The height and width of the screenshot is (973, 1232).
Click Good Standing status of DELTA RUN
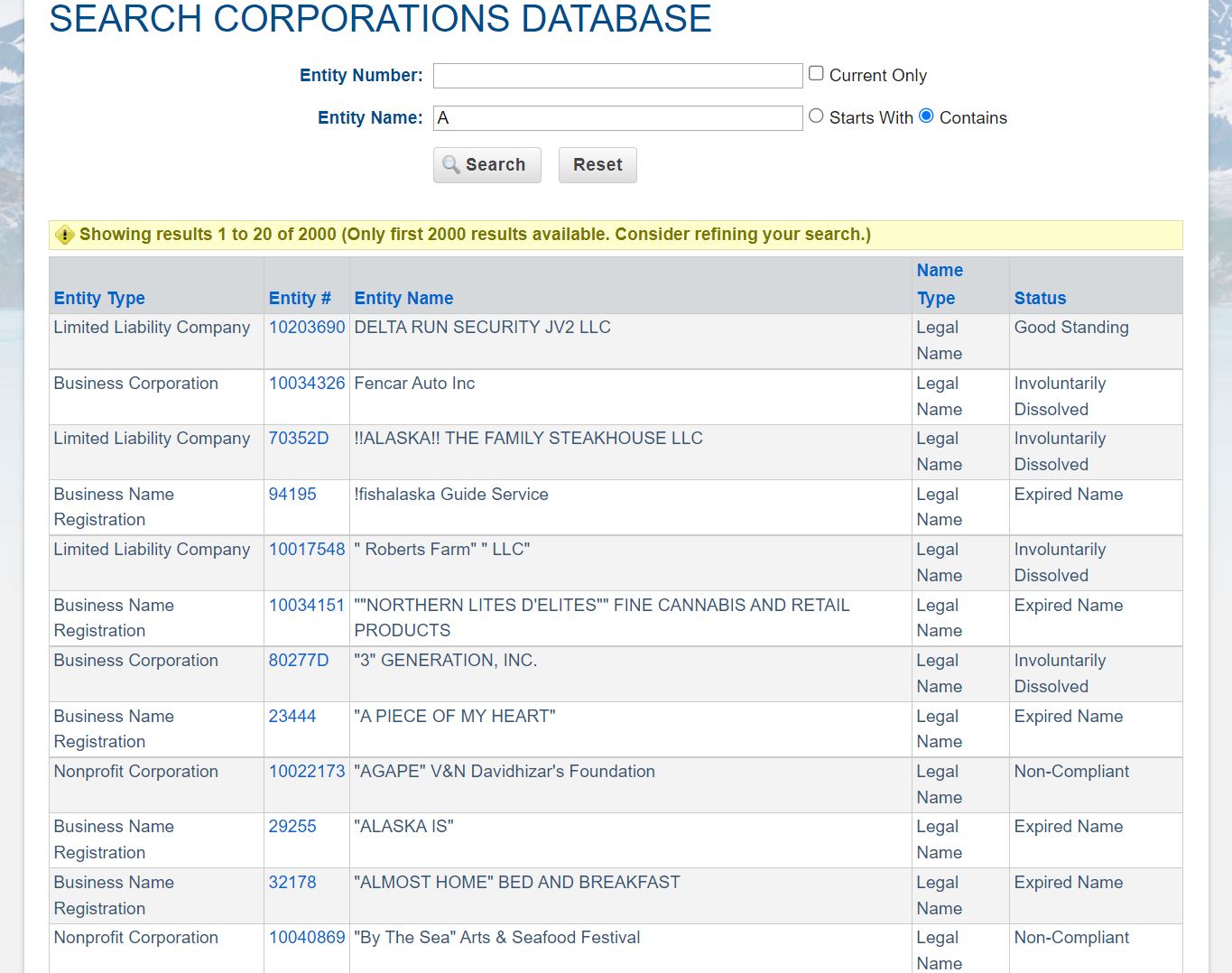click(1071, 328)
